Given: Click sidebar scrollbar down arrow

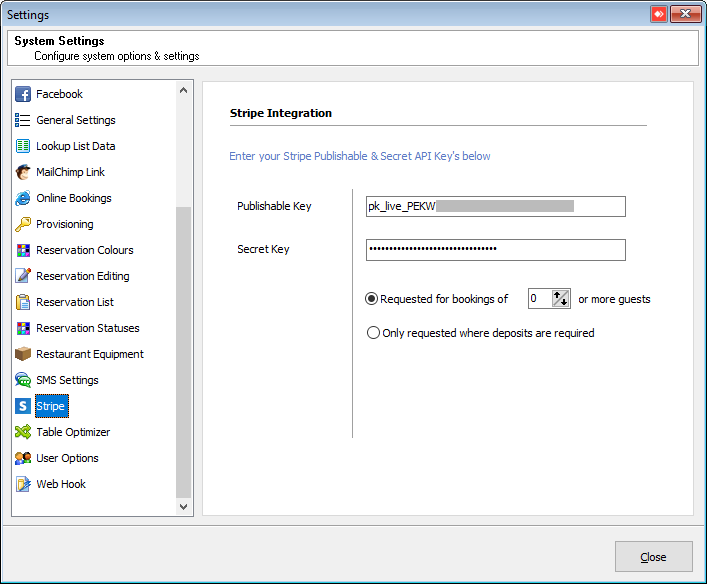Looking at the screenshot, I should [x=184, y=506].
